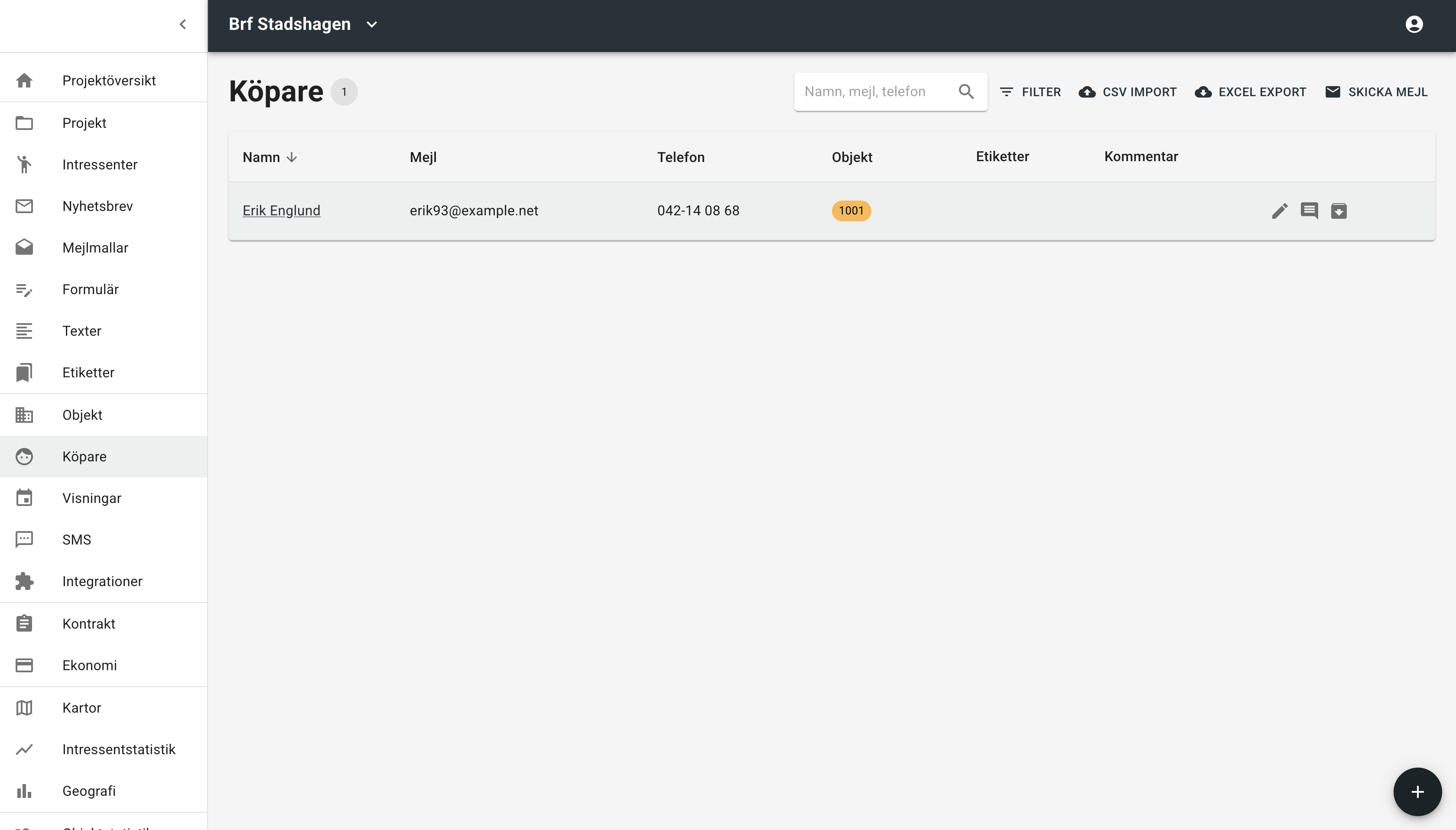Click the Telefon column header
Viewport: 1456px width, 830px height.
coord(681,157)
